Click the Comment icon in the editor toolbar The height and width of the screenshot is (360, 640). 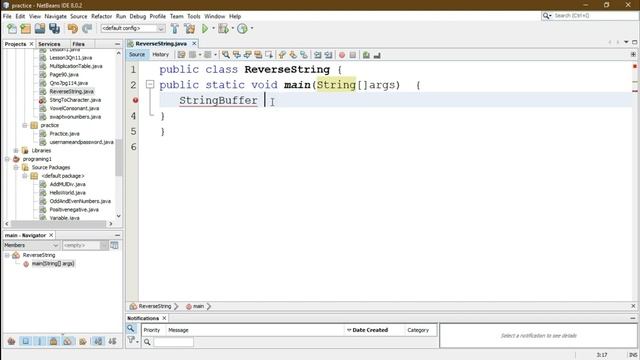[x=366, y=55]
